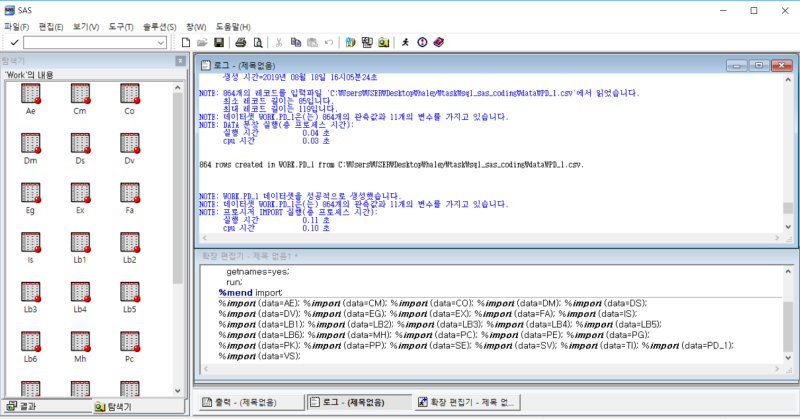This screenshot has width=800, height=419.
Task: Click the %mend import line in editor
Action: tap(251, 292)
